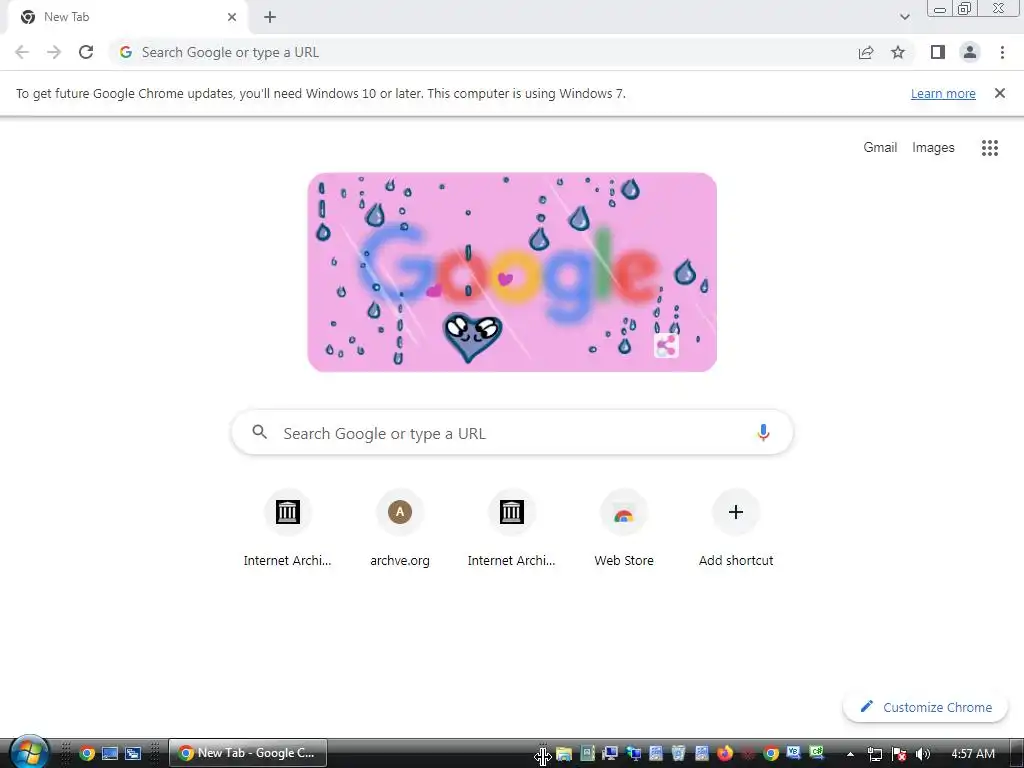
Task: Click the Switch between windows quick launch icon
Action: point(133,753)
